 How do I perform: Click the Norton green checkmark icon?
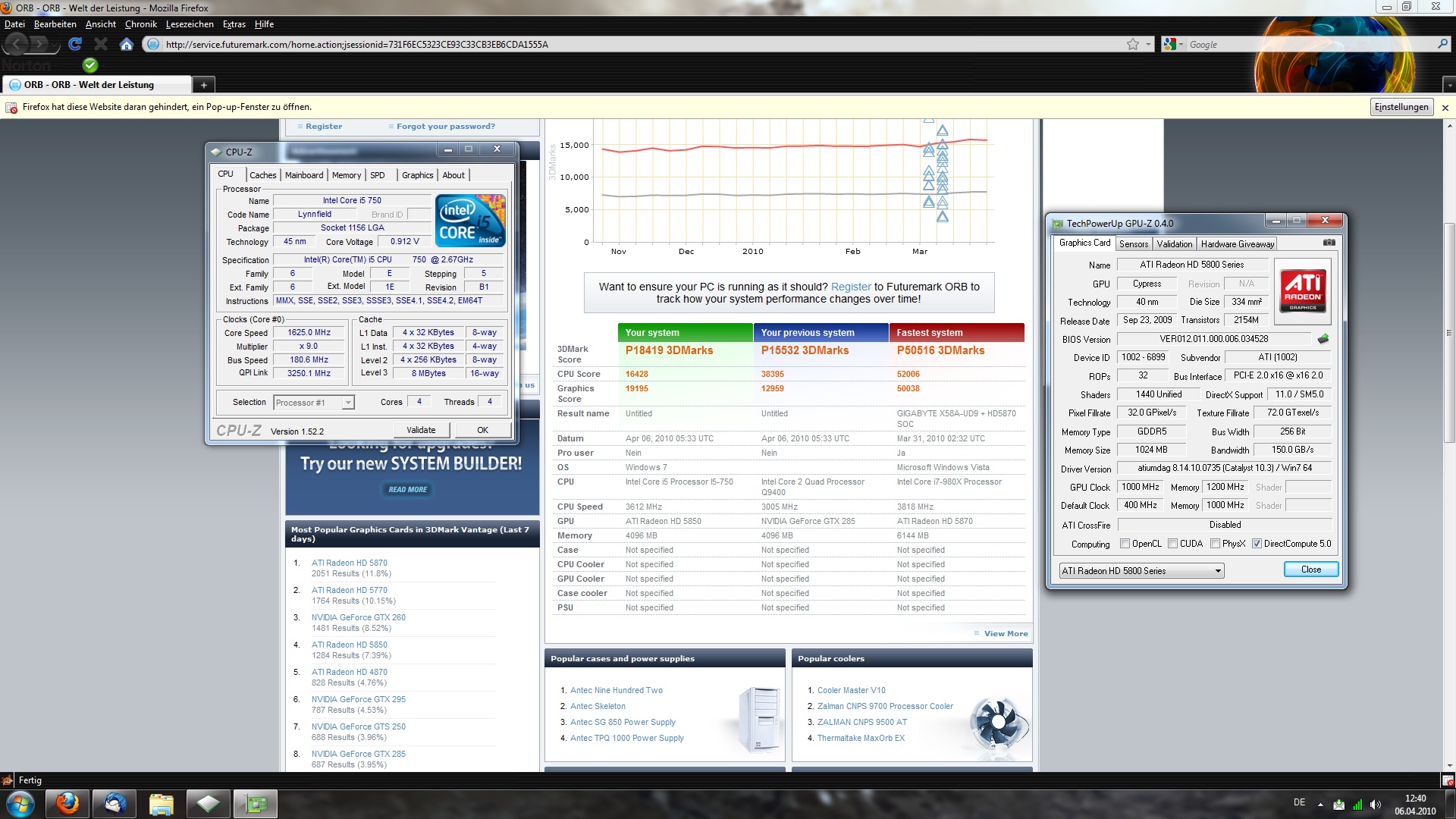click(x=90, y=65)
